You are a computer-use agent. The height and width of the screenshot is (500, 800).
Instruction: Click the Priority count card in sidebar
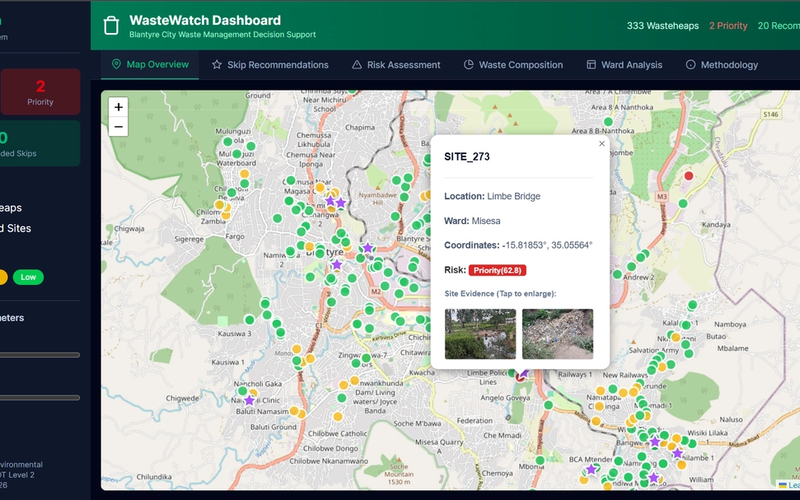click(41, 92)
